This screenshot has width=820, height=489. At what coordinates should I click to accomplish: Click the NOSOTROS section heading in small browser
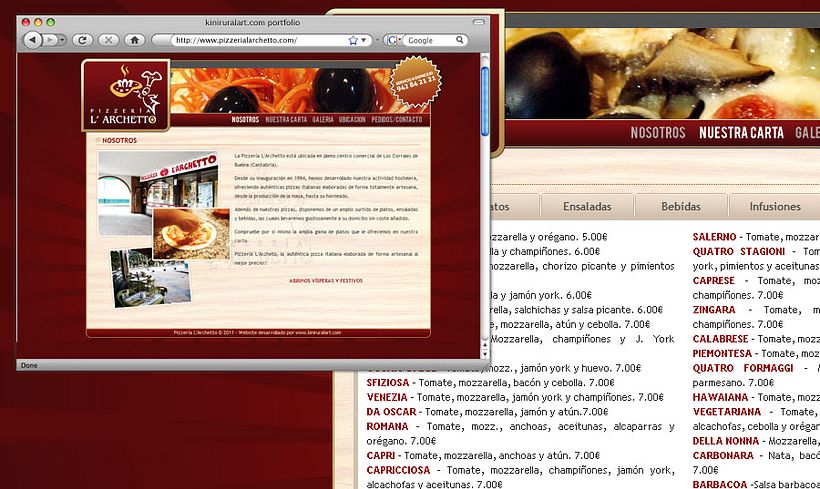click(x=119, y=141)
